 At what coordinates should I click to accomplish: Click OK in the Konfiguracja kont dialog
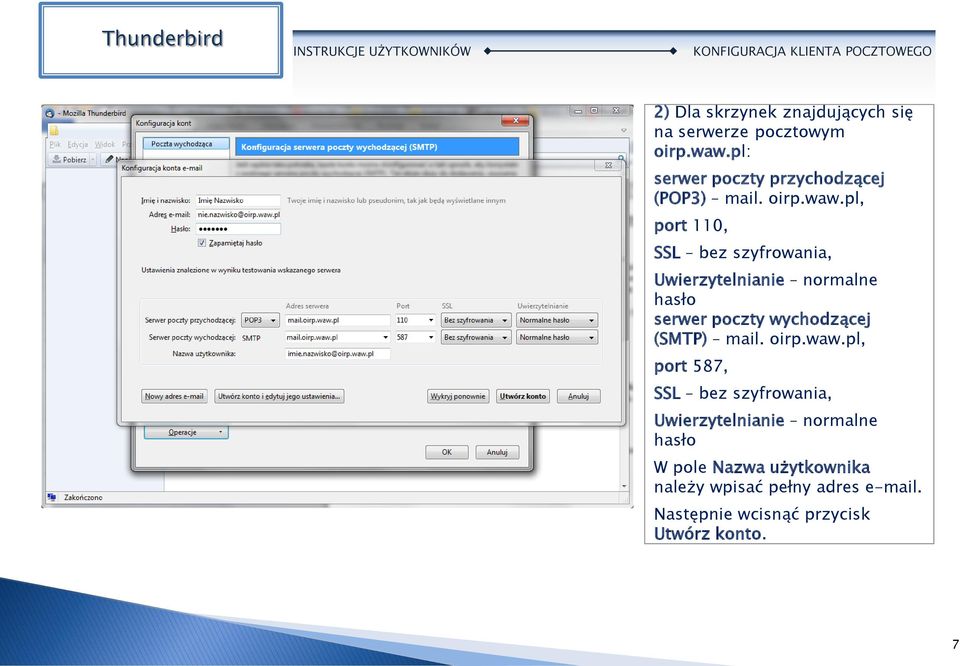click(x=447, y=452)
